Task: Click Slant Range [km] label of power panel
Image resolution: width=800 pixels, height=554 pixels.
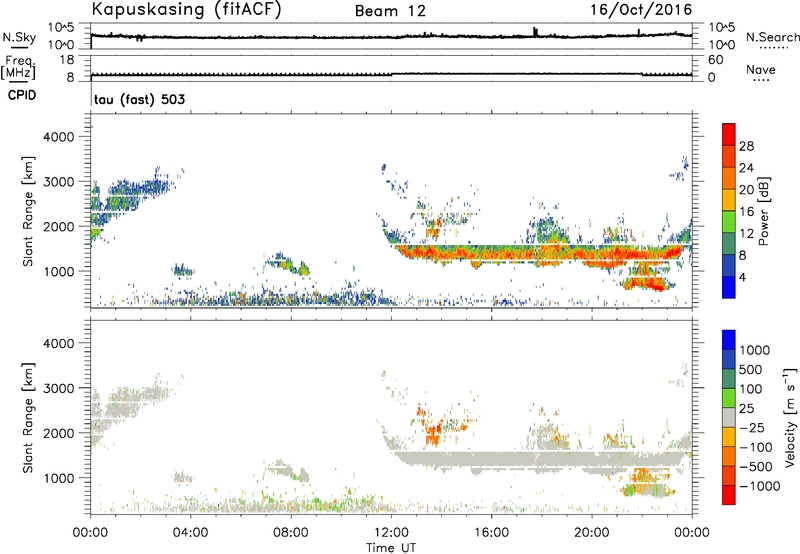Action: click(28, 210)
